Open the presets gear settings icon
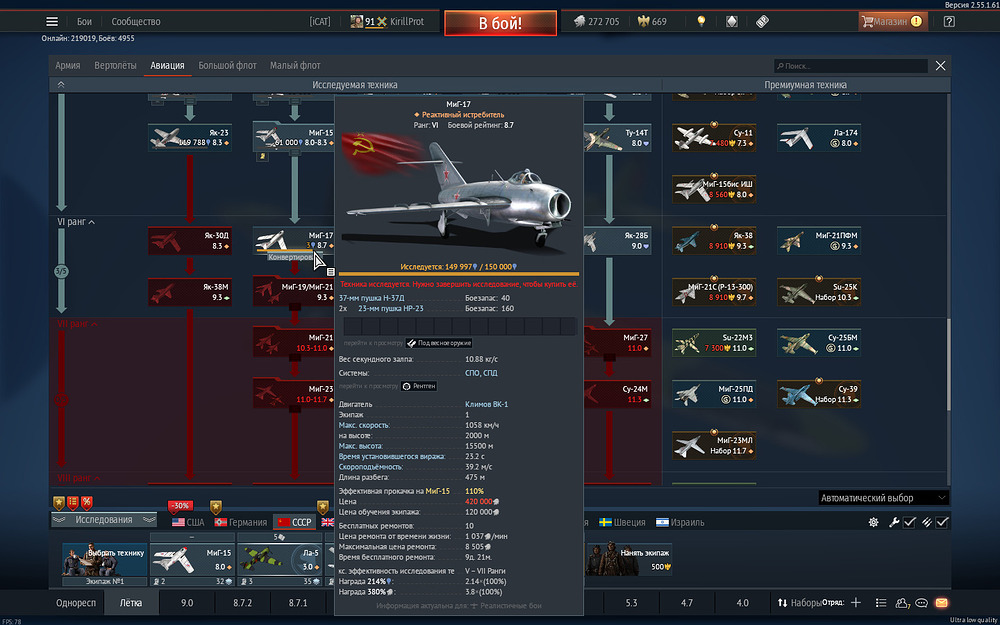The image size is (1000, 625). 873,522
